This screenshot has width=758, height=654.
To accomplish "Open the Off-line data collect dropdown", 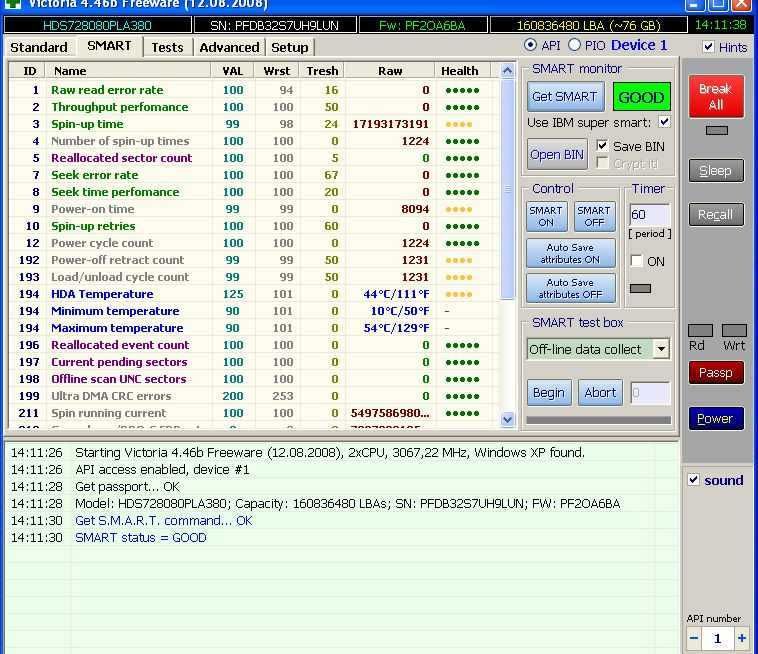I will tap(661, 349).
